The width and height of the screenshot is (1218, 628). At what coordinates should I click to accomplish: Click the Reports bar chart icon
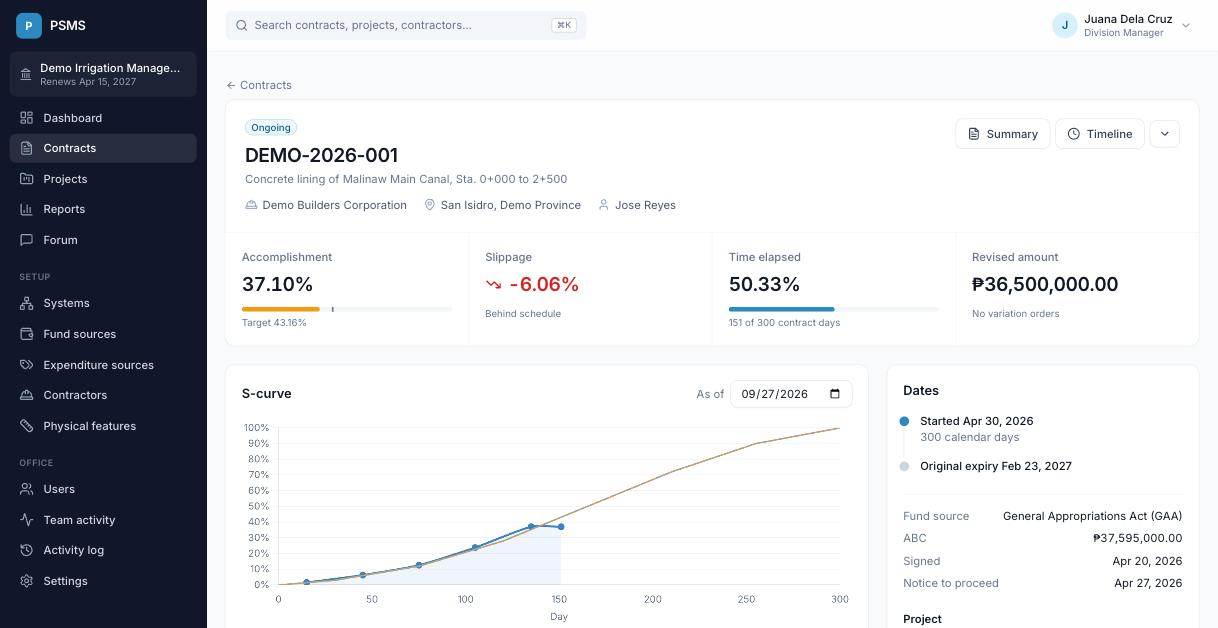tap(27, 209)
